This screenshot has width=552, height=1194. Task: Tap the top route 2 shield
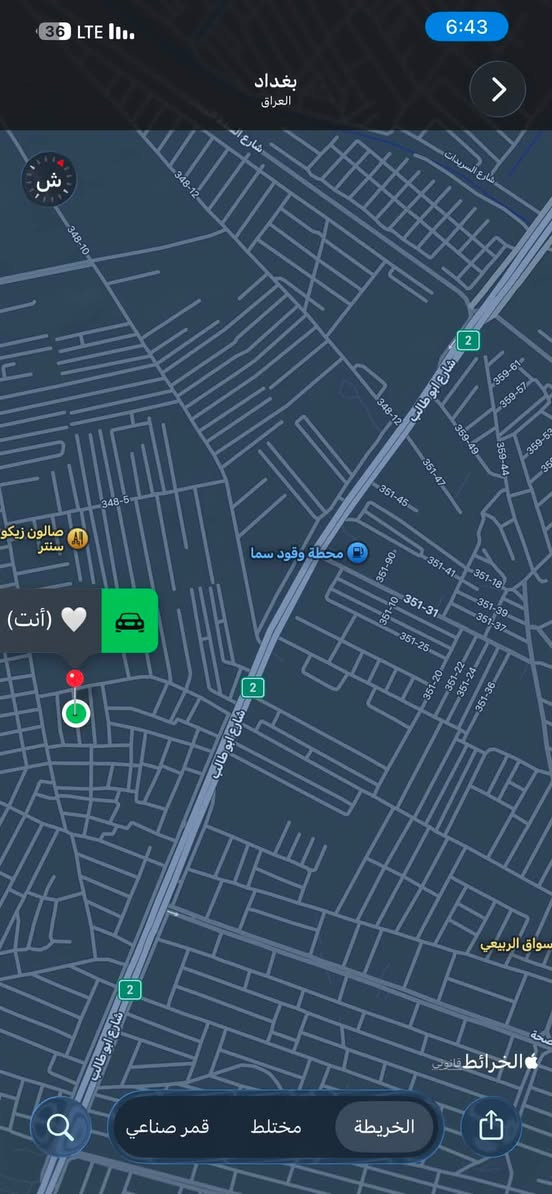coord(468,340)
